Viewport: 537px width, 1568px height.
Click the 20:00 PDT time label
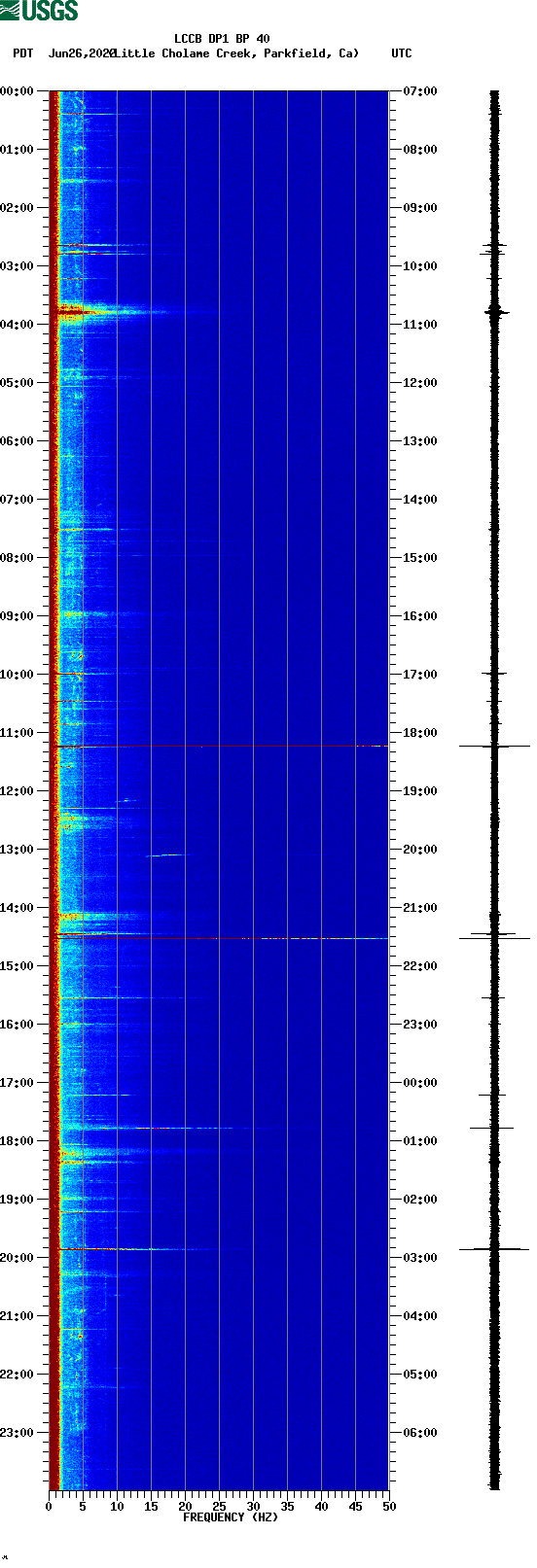pos(18,1258)
